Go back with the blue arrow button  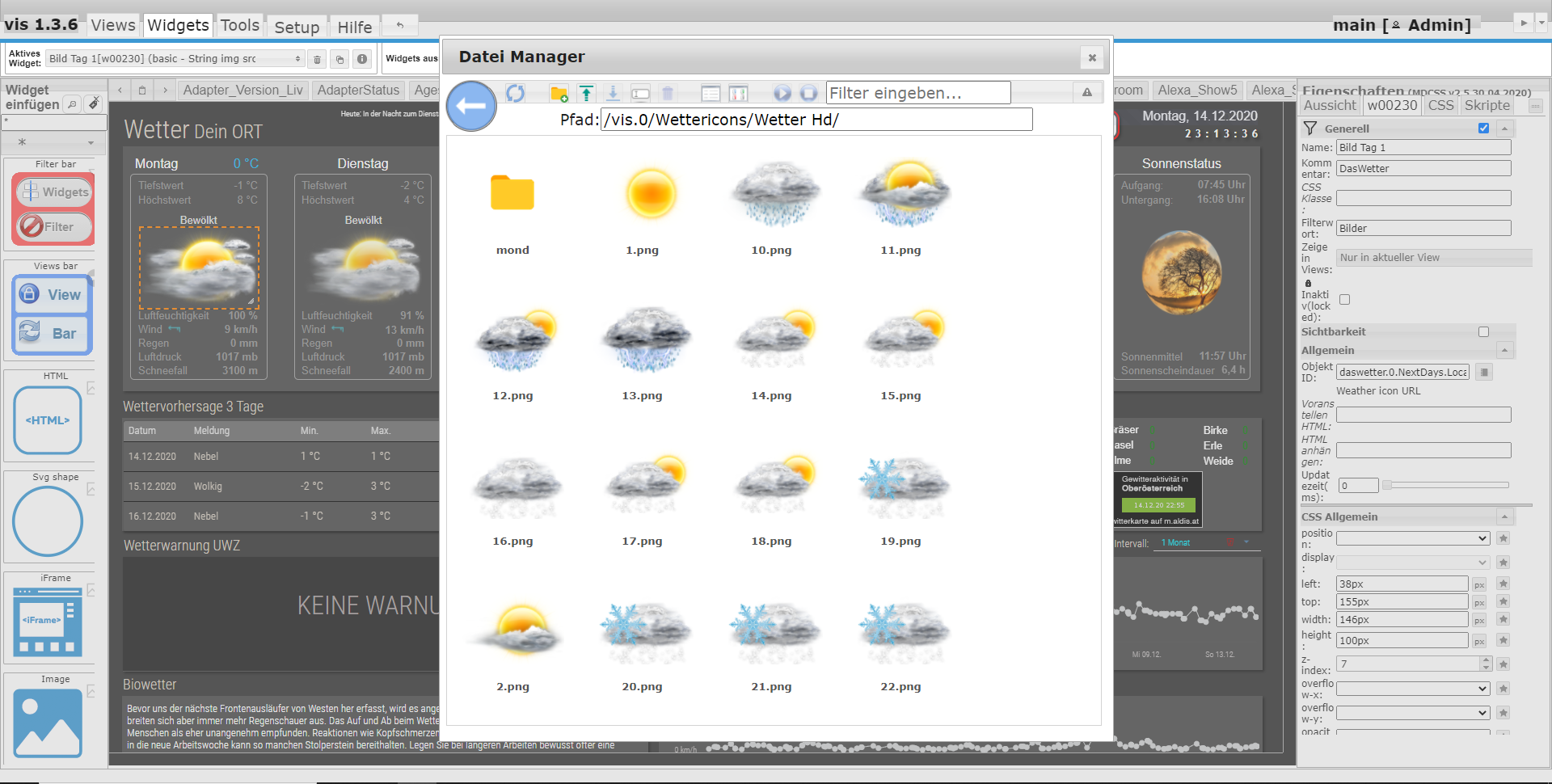coord(471,106)
